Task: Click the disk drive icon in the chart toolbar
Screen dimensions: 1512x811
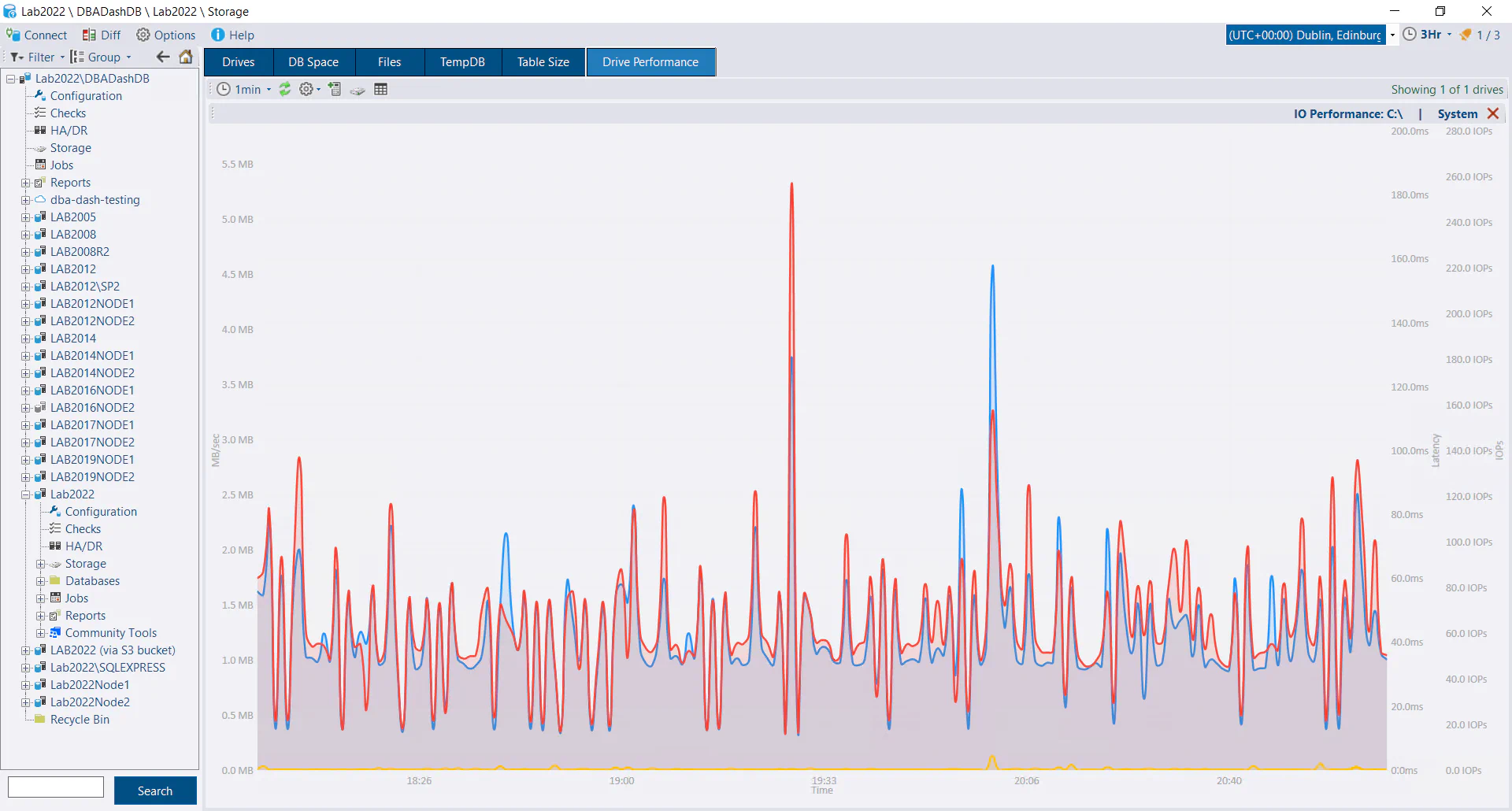Action: (x=358, y=90)
